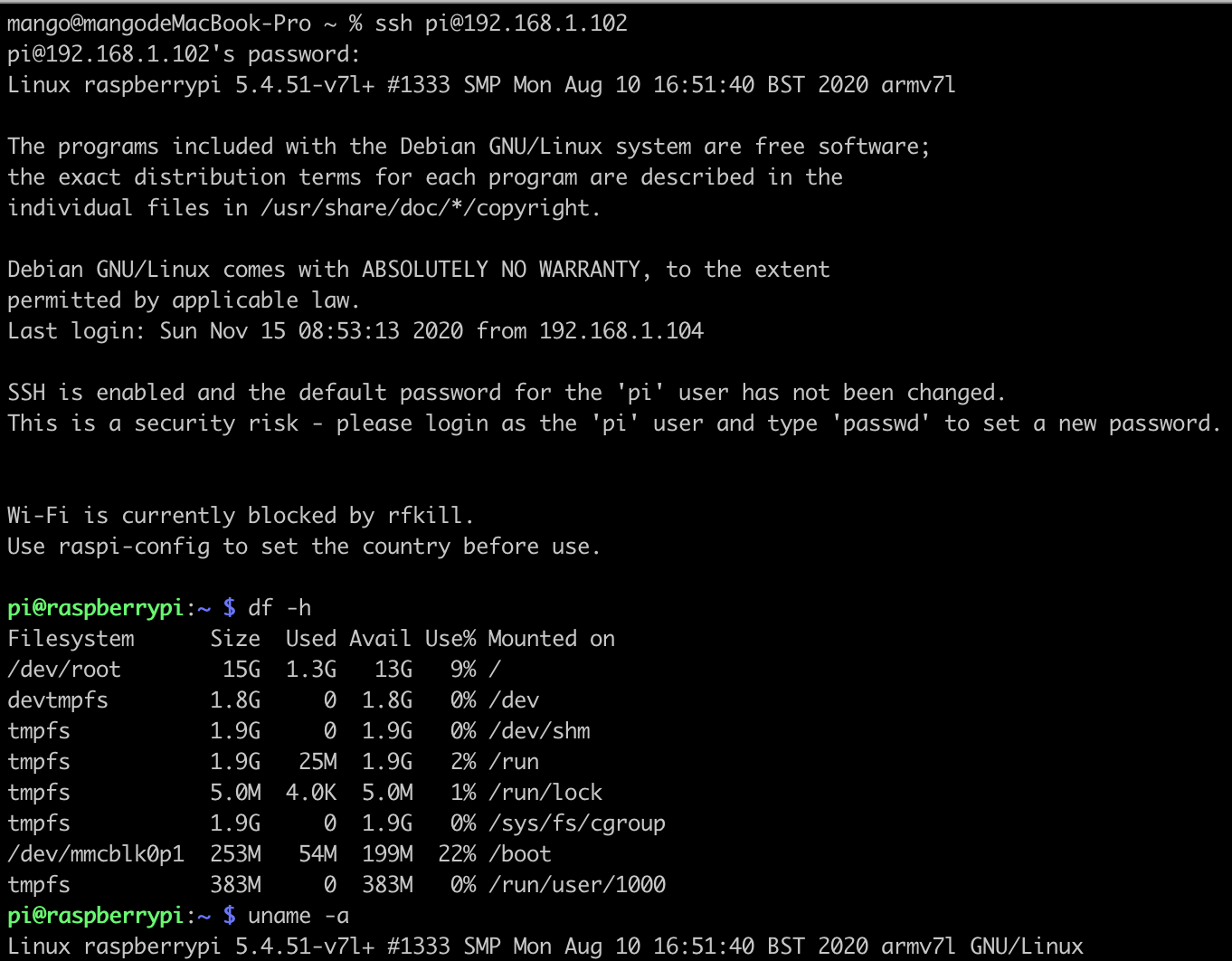The height and width of the screenshot is (961, 1232).
Task: Click the '22%' usage value
Action: [457, 854]
